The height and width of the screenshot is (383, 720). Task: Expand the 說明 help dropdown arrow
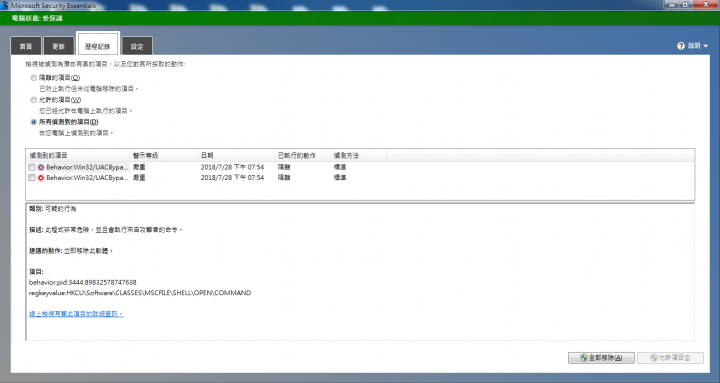click(705, 46)
